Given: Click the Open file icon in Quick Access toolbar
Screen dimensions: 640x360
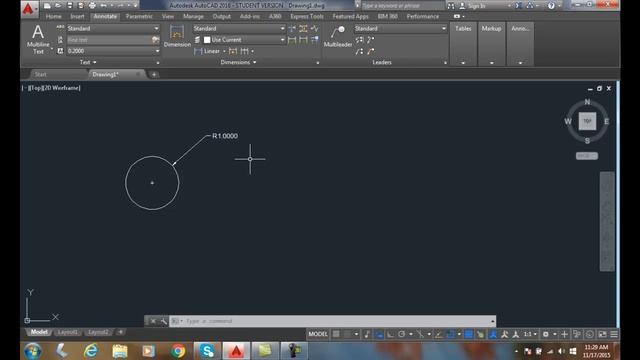Looking at the screenshot, I should tap(58, 6).
